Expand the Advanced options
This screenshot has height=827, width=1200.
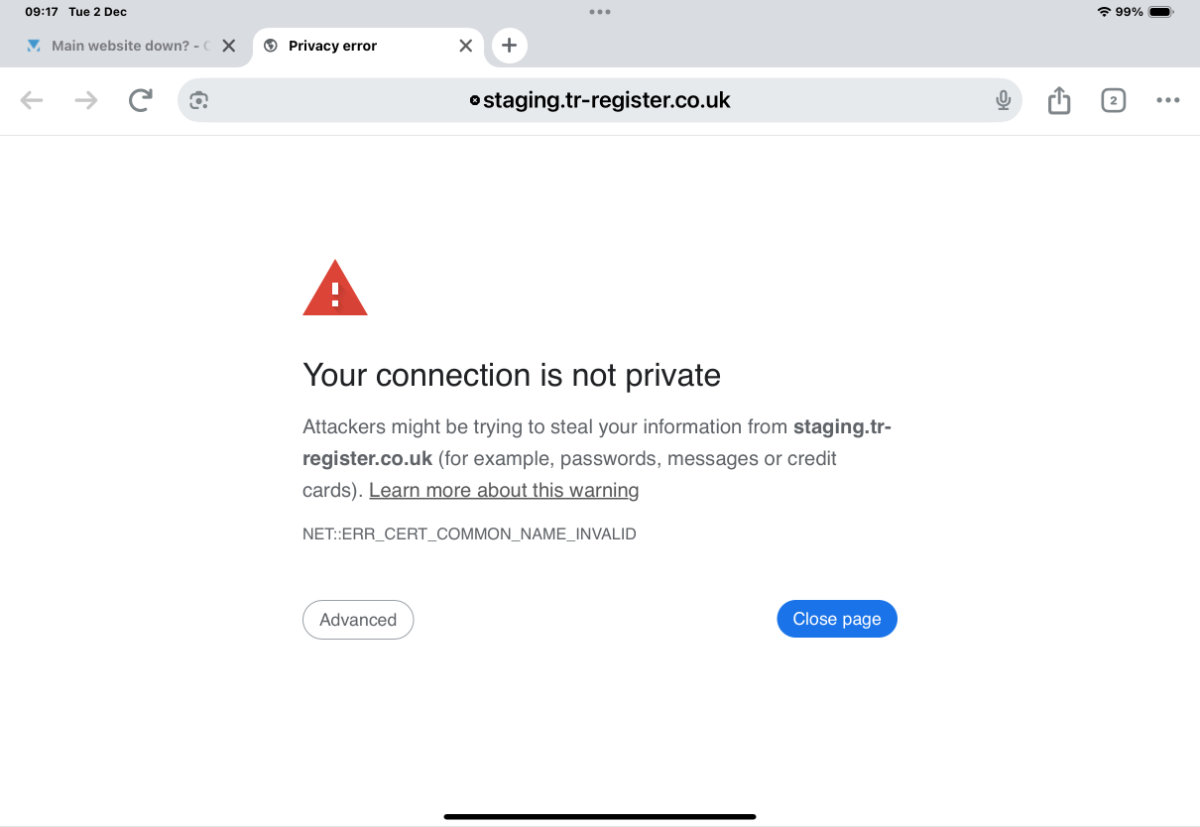tap(358, 620)
